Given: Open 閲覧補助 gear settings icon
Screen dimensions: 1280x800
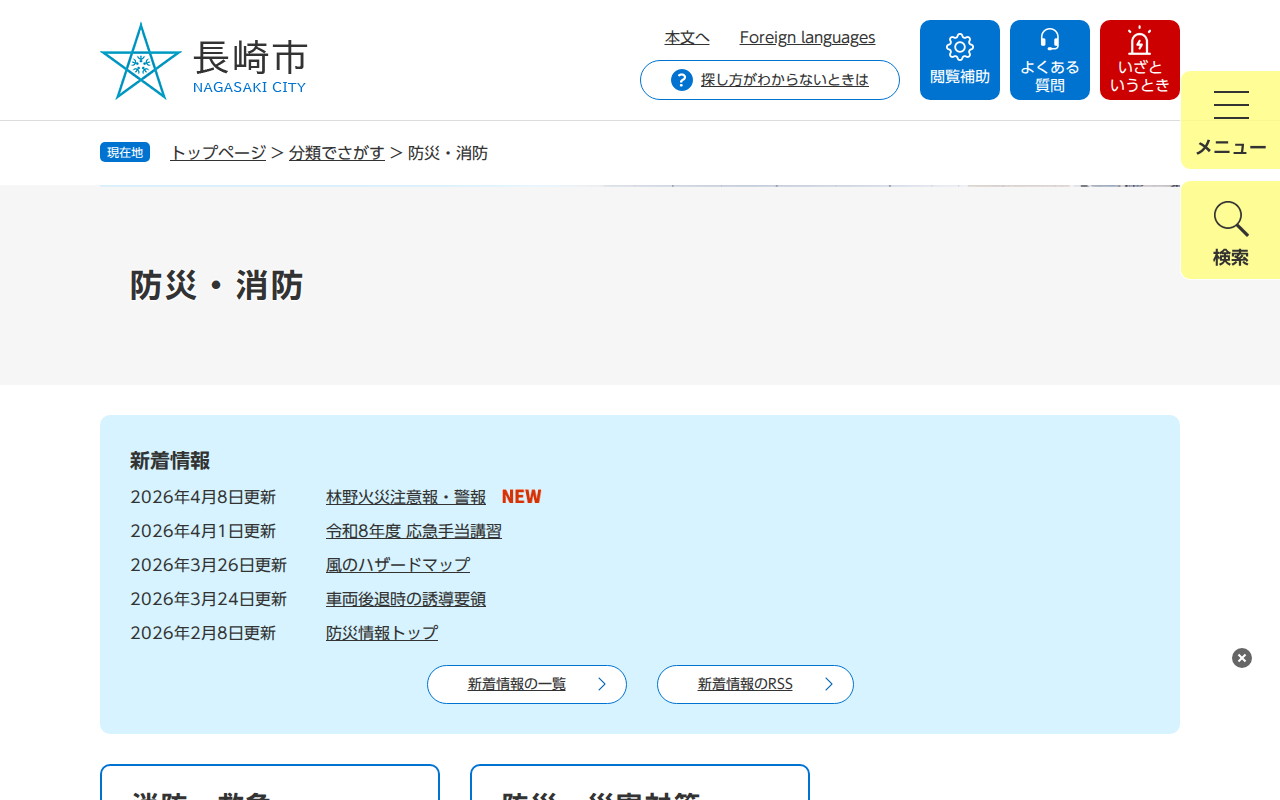Looking at the screenshot, I should [x=960, y=47].
